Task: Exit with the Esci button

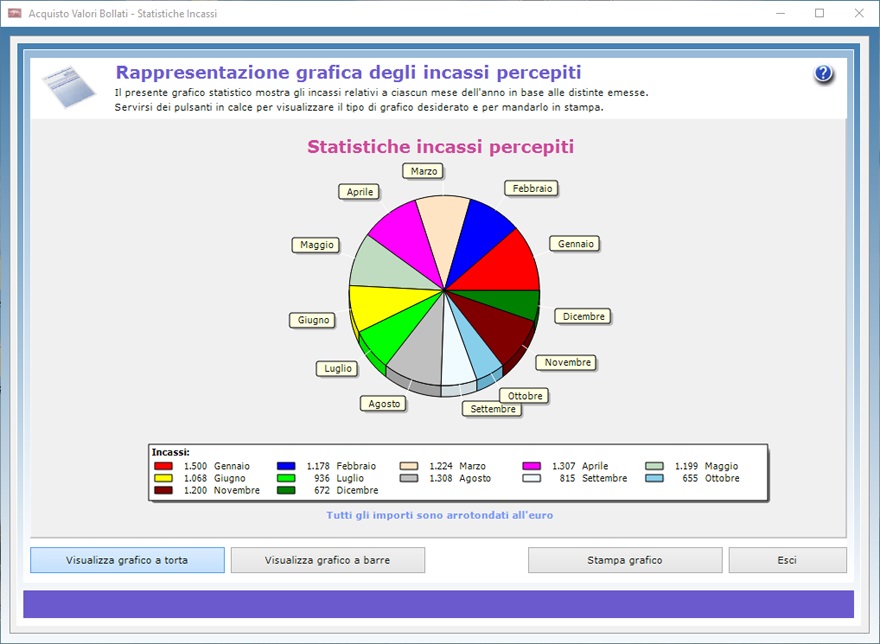Action: 787,560
